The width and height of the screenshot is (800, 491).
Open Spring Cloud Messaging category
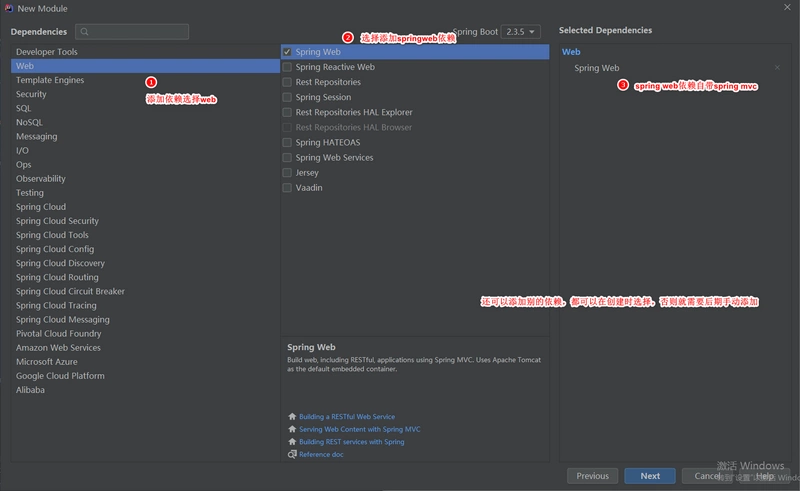(x=145, y=320)
